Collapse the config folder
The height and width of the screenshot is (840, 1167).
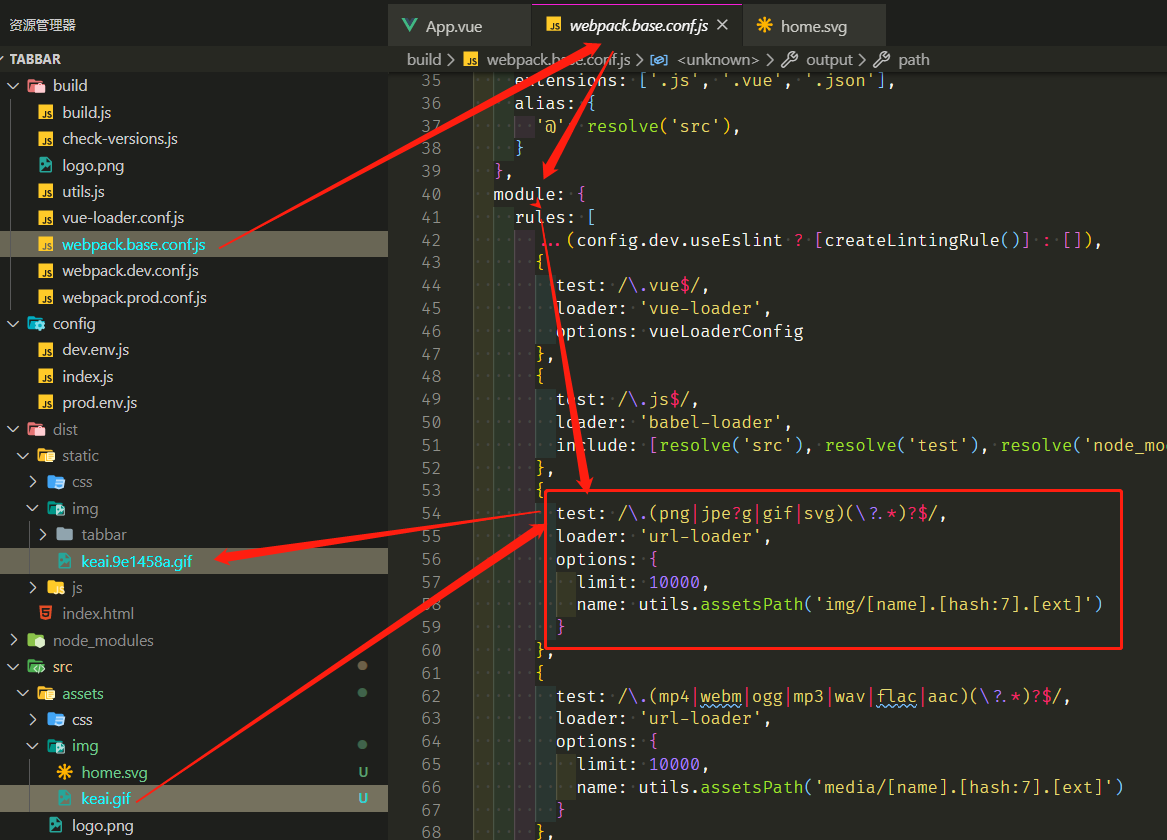point(13,324)
